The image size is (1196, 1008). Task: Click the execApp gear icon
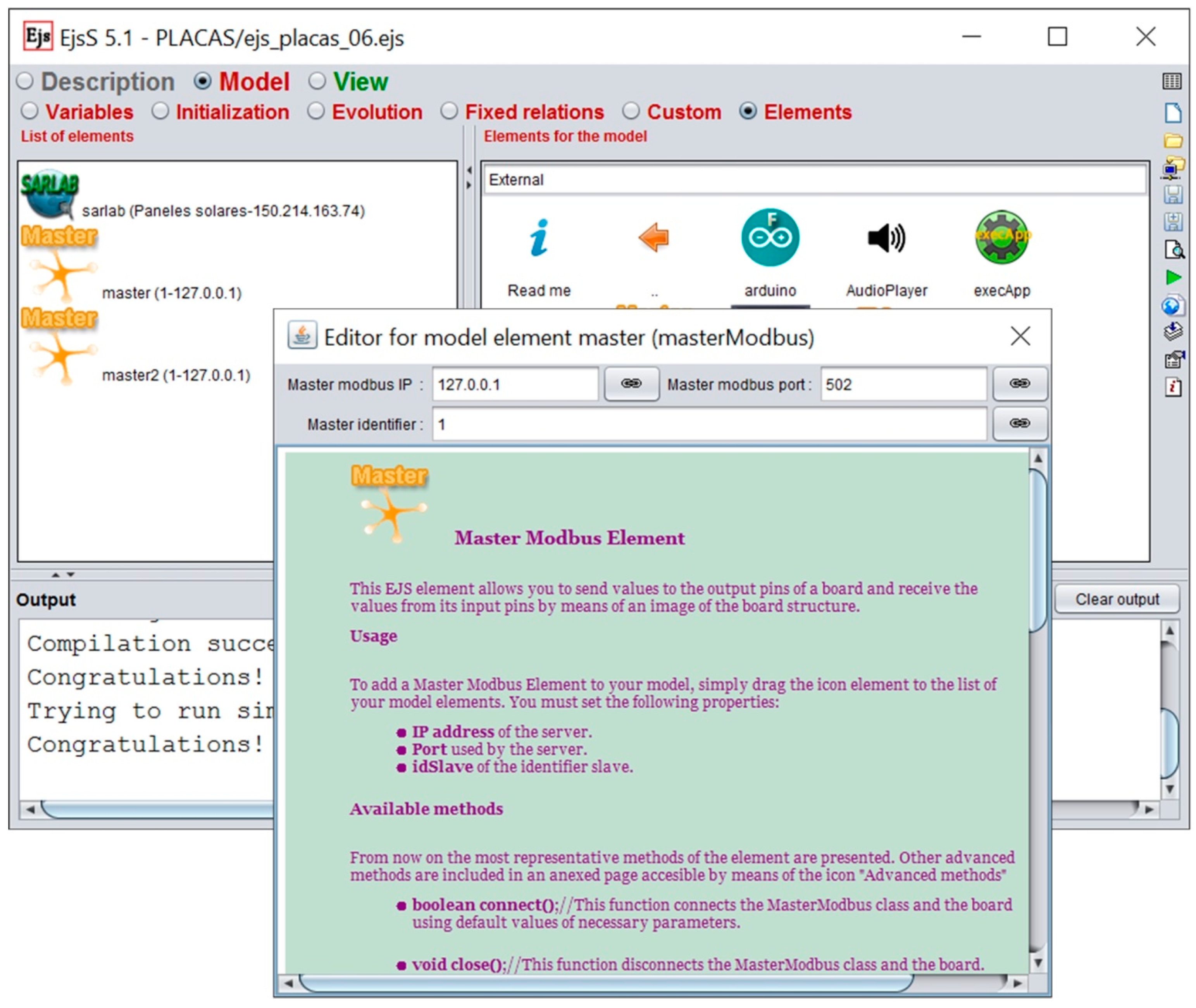1001,236
